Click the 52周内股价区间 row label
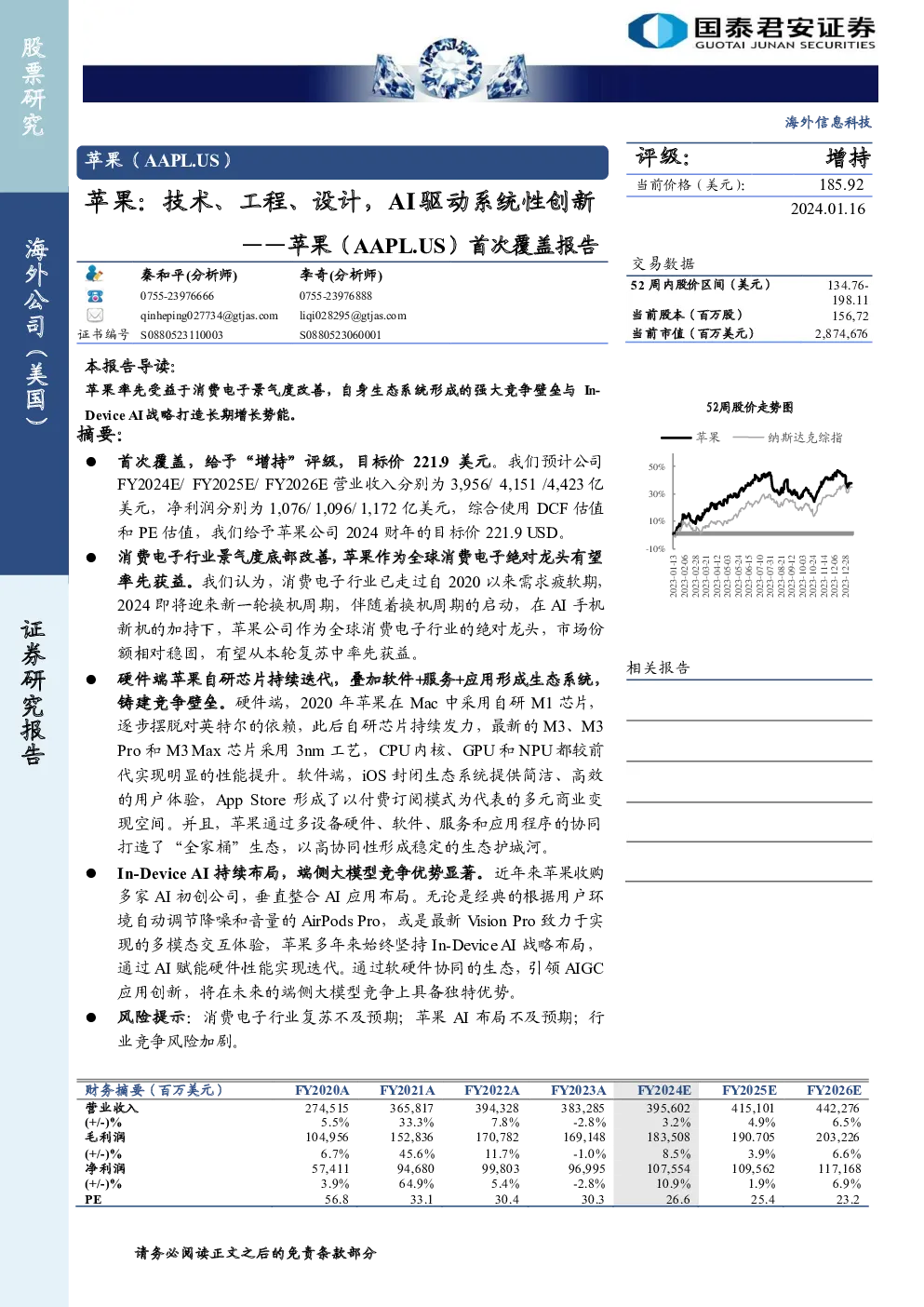 point(701,285)
